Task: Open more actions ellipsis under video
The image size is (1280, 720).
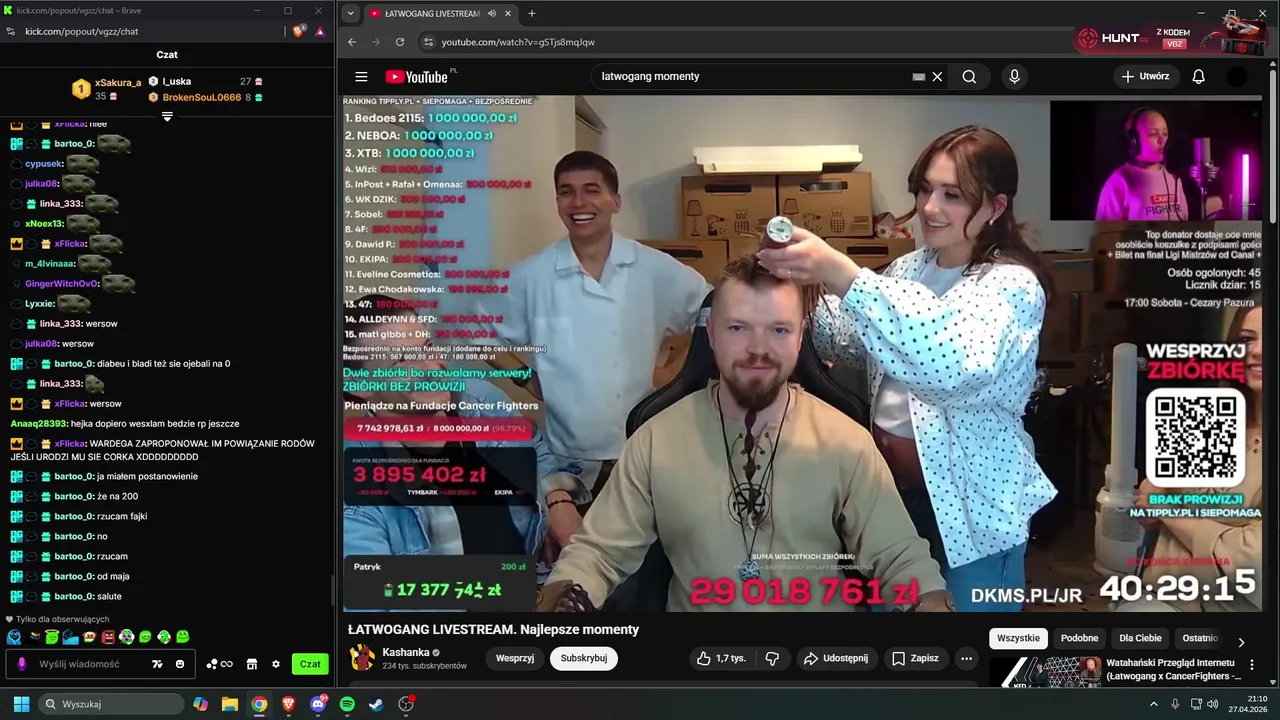Action: click(x=966, y=658)
